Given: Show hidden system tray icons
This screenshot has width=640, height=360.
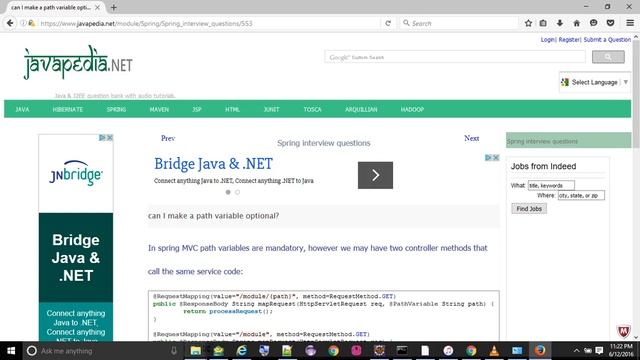Looking at the screenshot, I should coord(576,351).
